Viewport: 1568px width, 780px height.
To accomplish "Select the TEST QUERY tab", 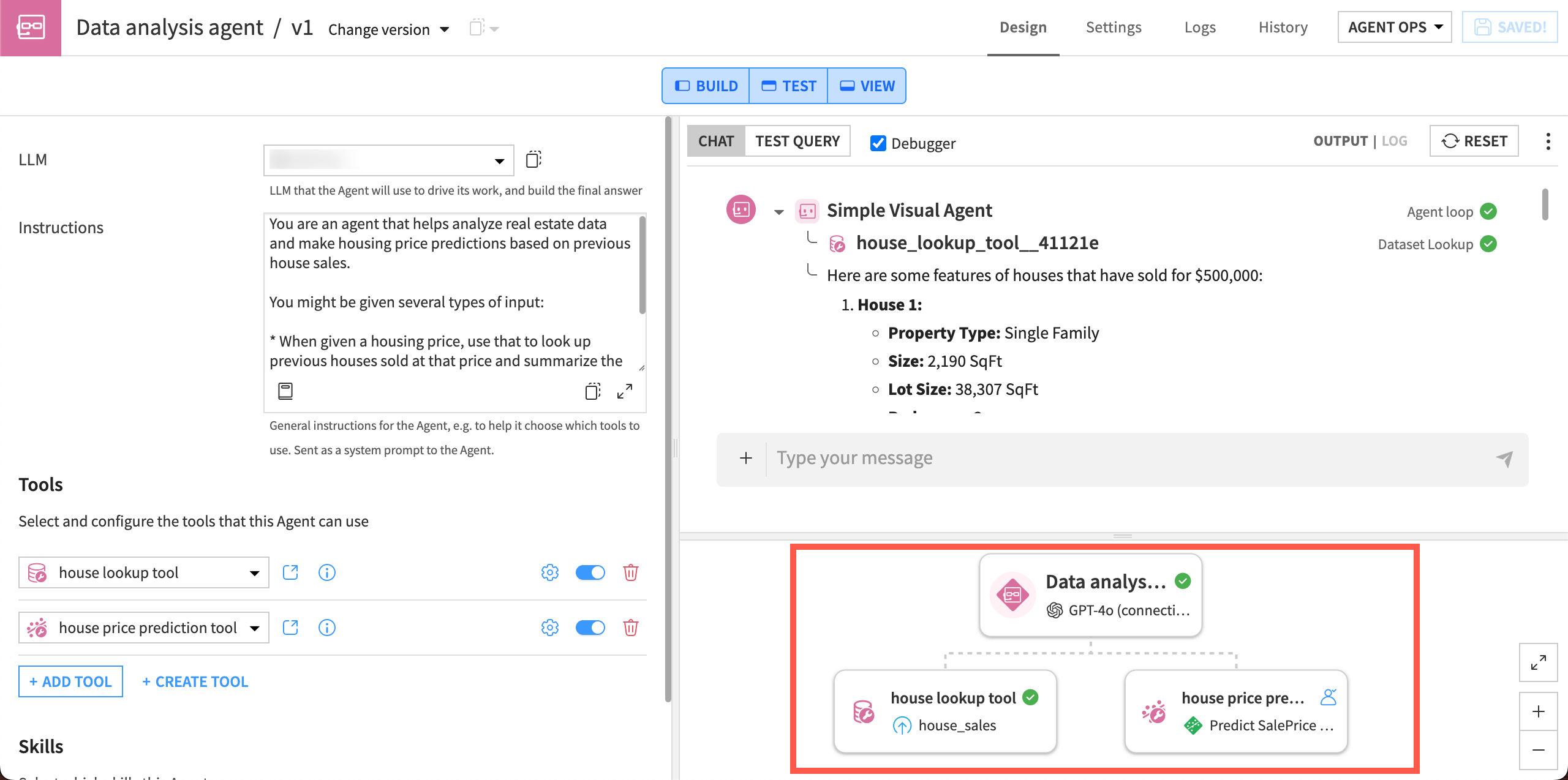I will tap(797, 141).
